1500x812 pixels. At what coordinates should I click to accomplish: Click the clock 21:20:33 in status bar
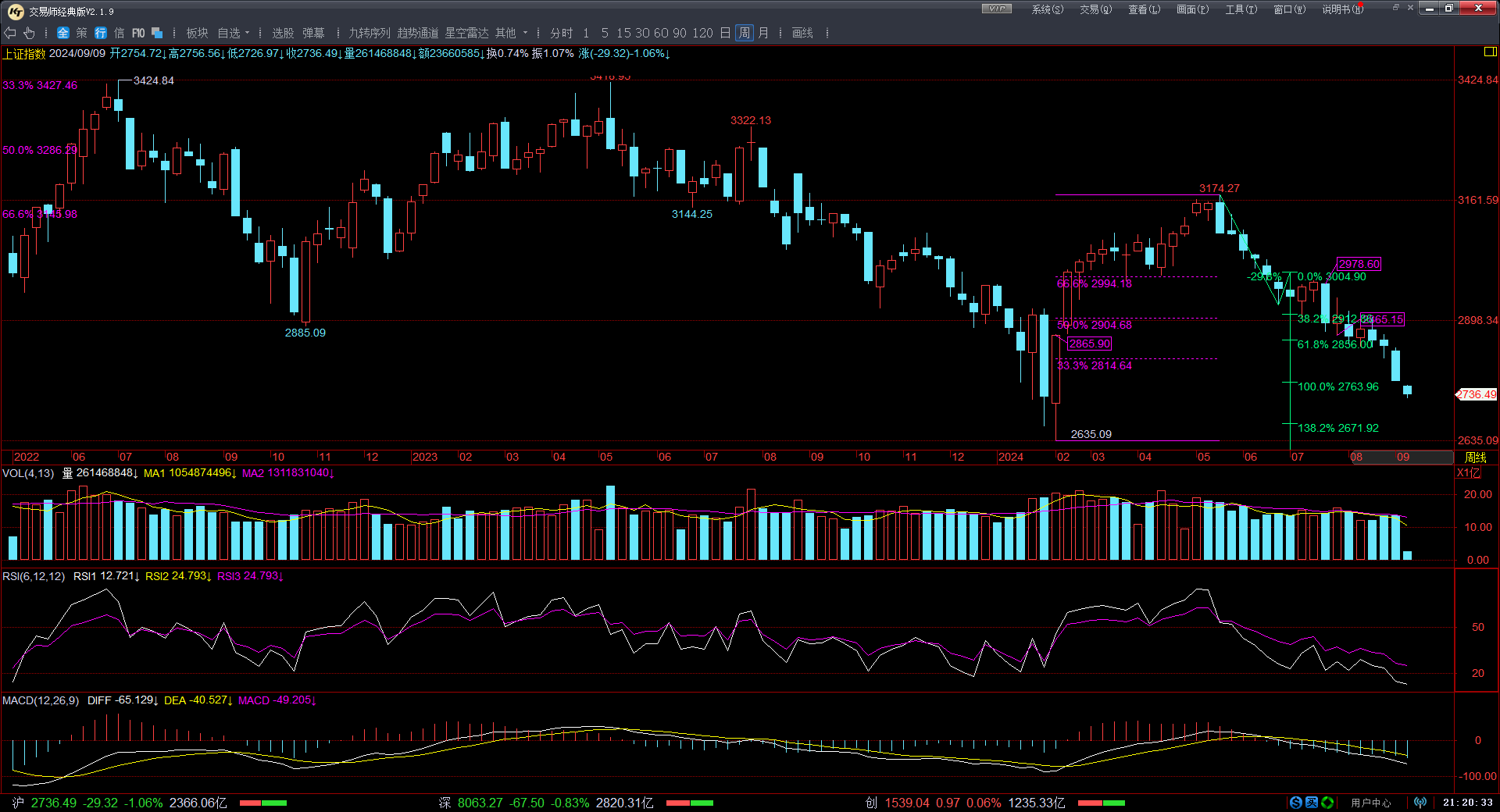click(x=1468, y=803)
